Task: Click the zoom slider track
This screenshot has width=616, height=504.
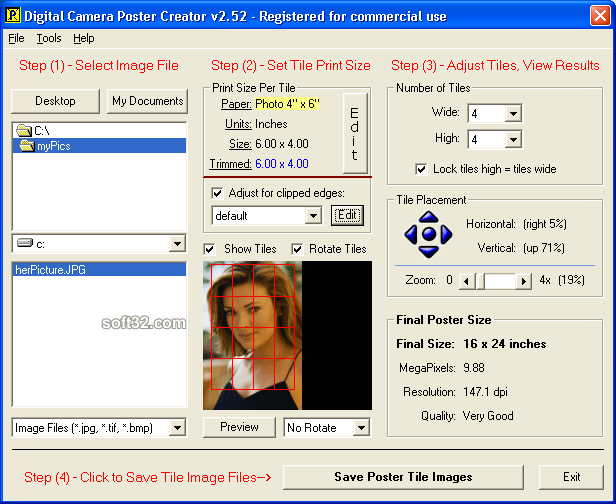Action: pos(500,281)
